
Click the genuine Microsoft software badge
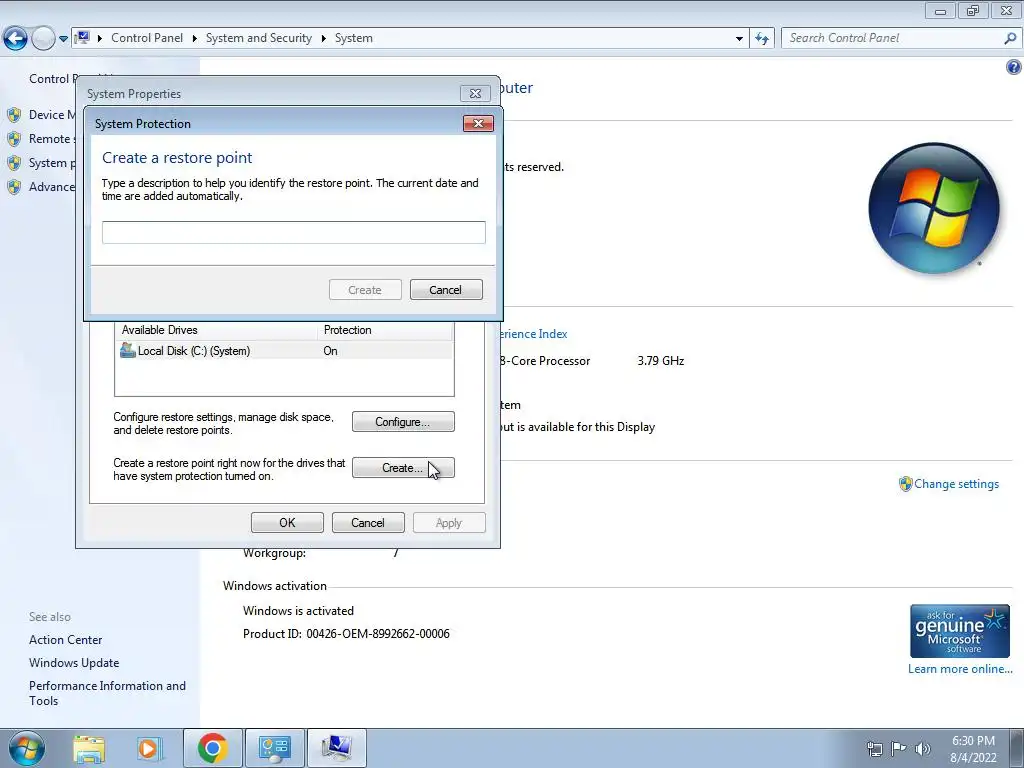point(960,631)
